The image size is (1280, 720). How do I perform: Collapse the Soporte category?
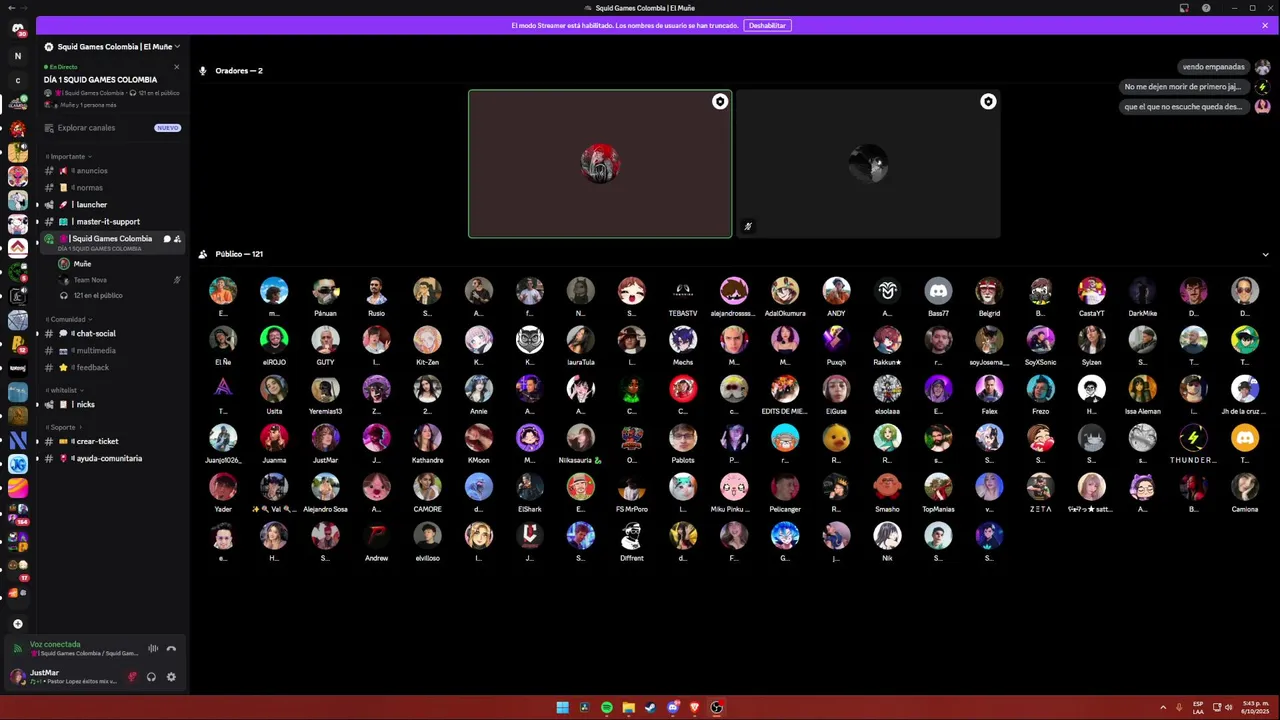pyautogui.click(x=64, y=427)
